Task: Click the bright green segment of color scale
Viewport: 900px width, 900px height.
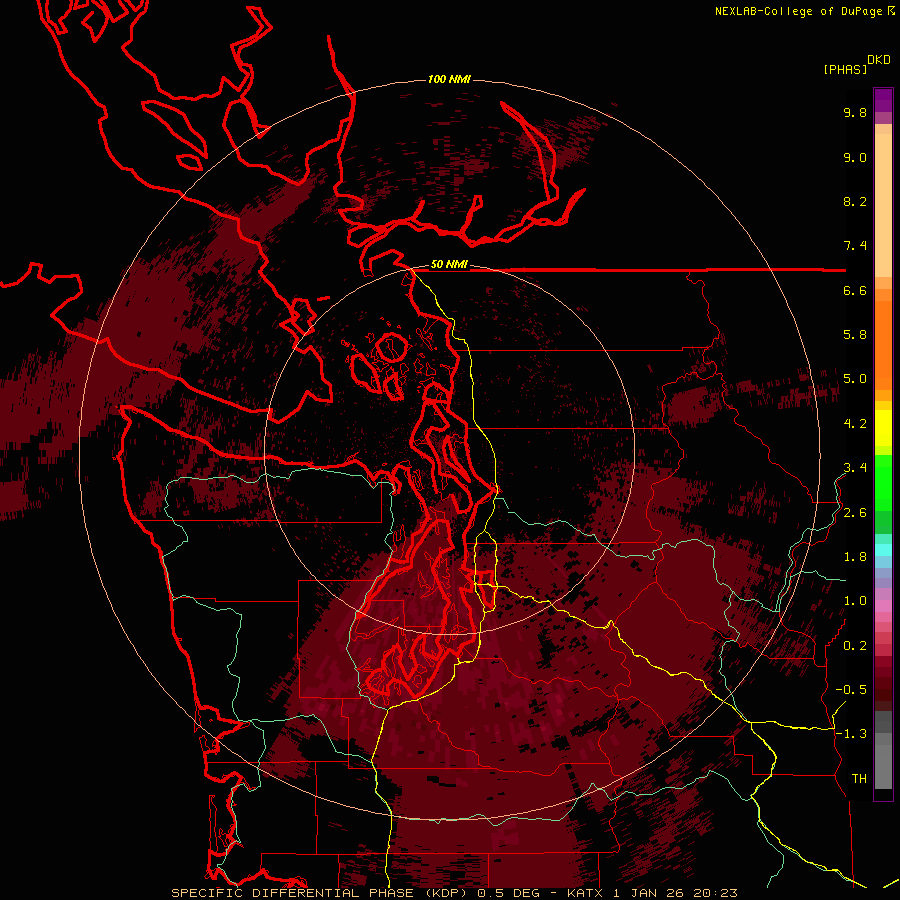Action: 883,482
